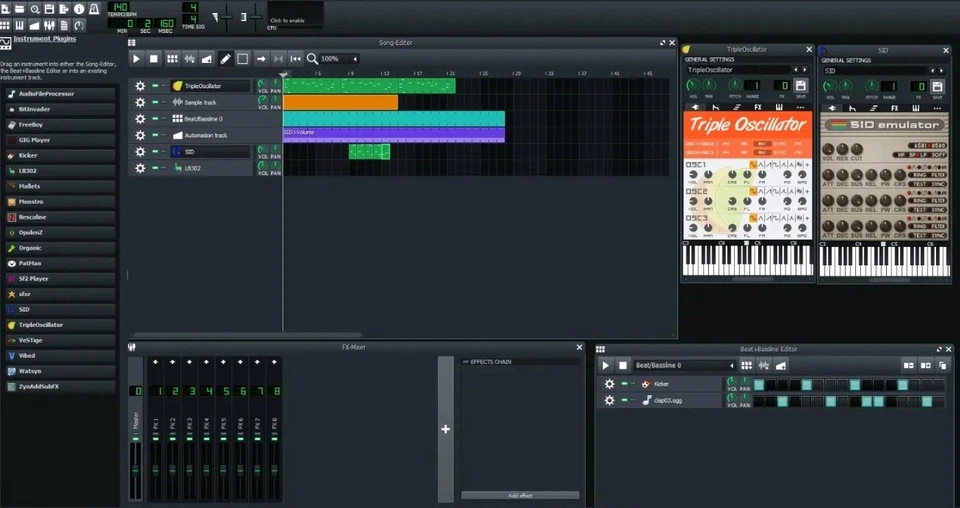This screenshot has height=508, width=960.
Task: Add sample track in Song-Editor toolbar
Action: (190, 59)
